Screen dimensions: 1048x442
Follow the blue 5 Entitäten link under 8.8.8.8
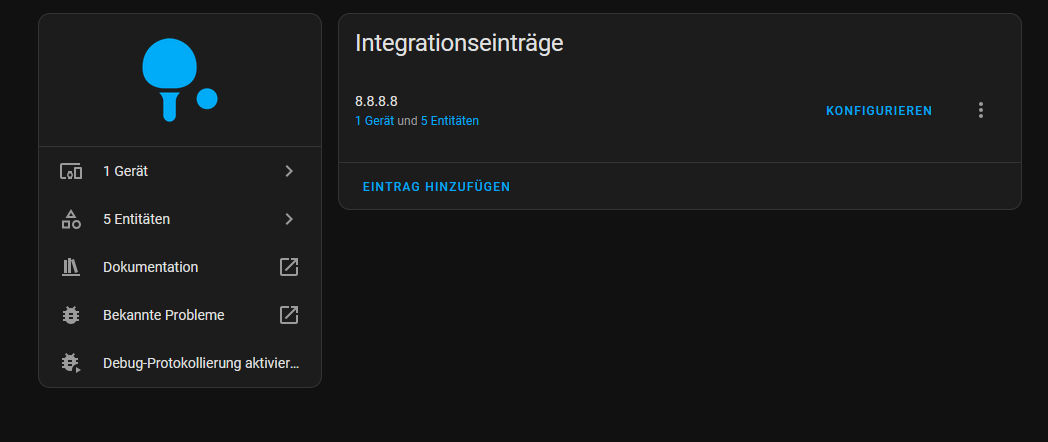click(x=449, y=121)
